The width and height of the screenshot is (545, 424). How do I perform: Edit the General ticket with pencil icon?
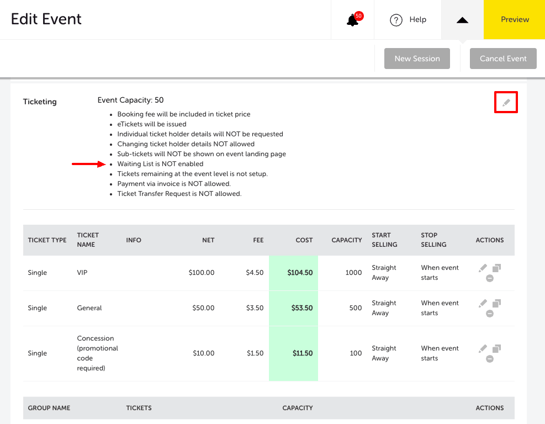pos(483,303)
